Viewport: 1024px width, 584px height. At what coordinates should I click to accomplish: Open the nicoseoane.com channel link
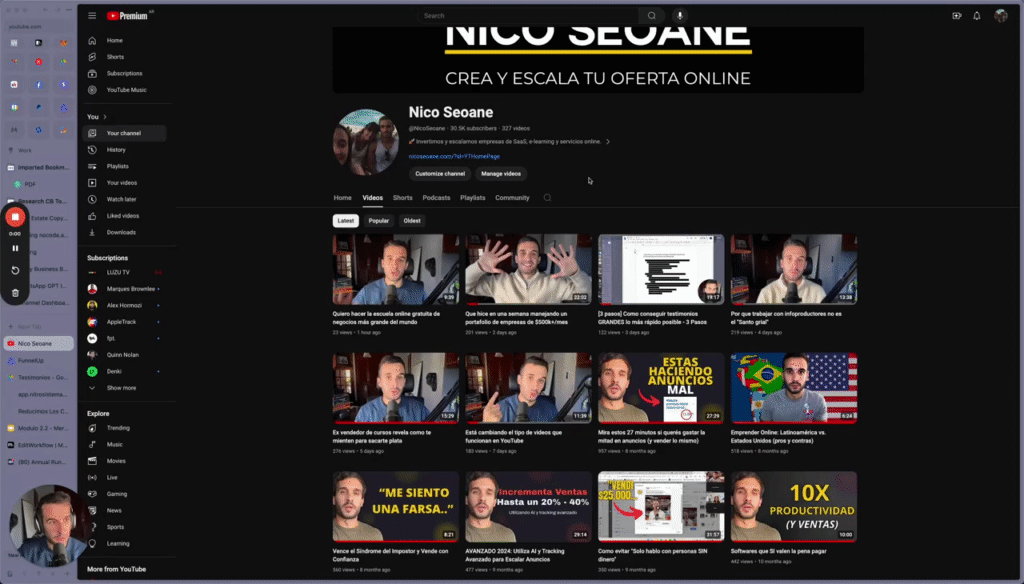coord(454,156)
